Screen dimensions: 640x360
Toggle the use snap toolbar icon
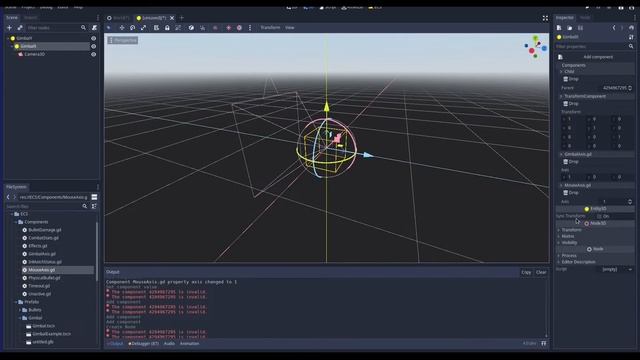(202, 28)
